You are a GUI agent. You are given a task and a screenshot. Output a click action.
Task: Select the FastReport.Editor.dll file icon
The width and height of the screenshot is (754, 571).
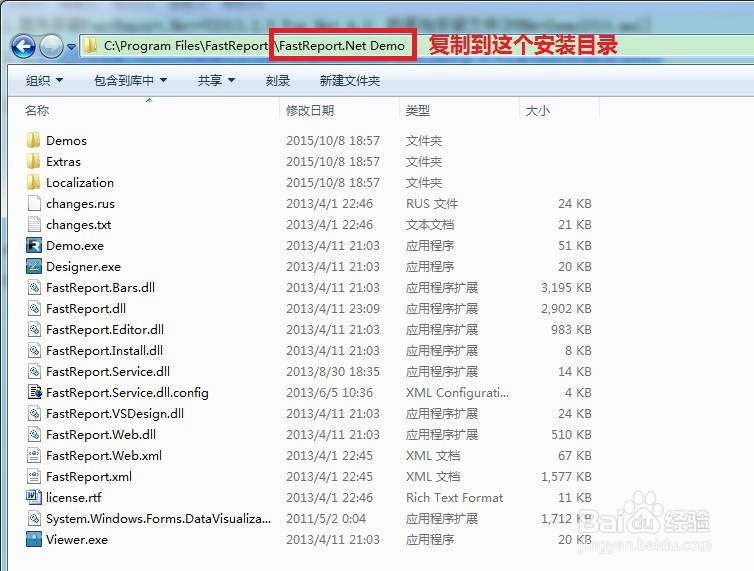[34, 330]
